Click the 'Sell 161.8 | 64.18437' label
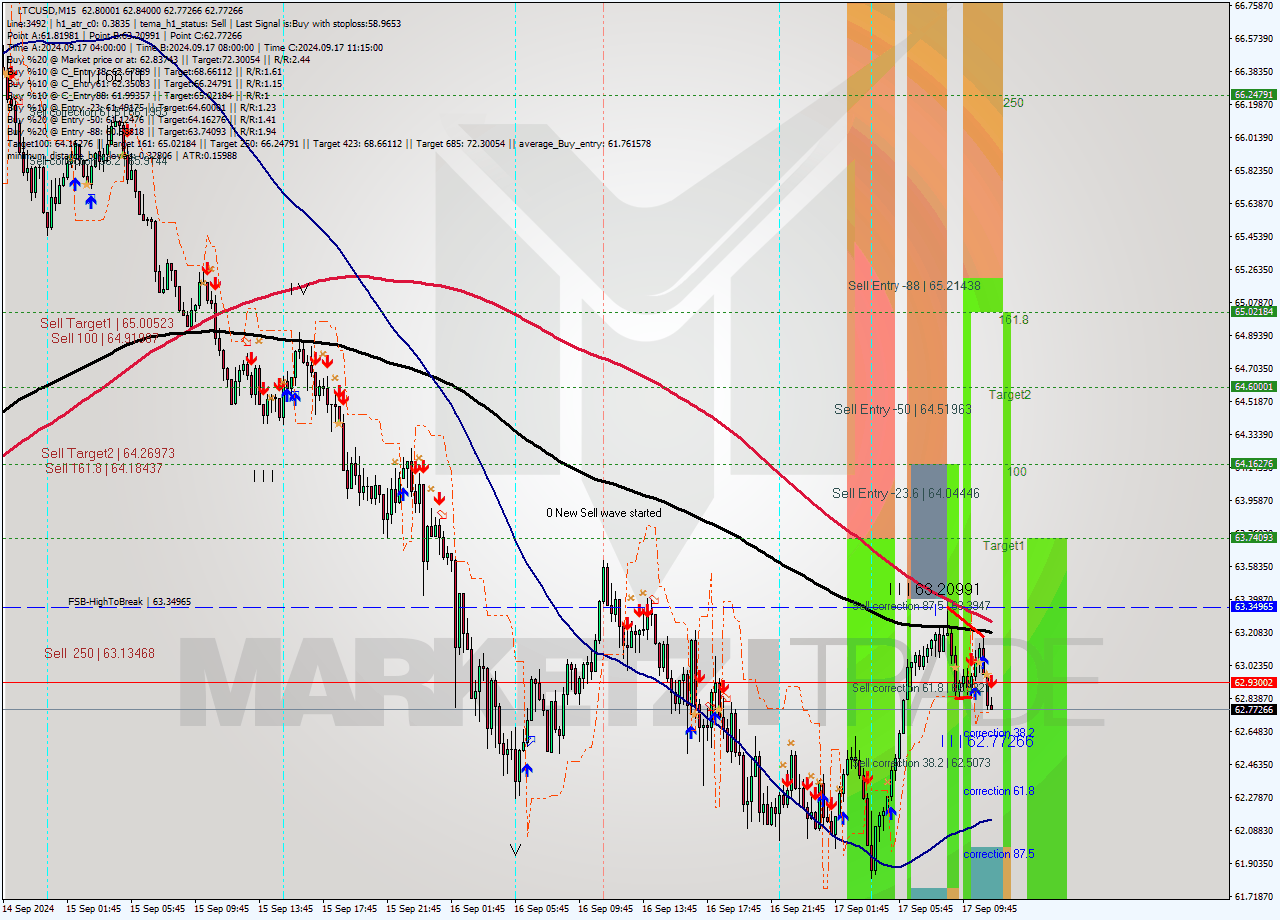This screenshot has height=920, width=1280. tap(103, 468)
